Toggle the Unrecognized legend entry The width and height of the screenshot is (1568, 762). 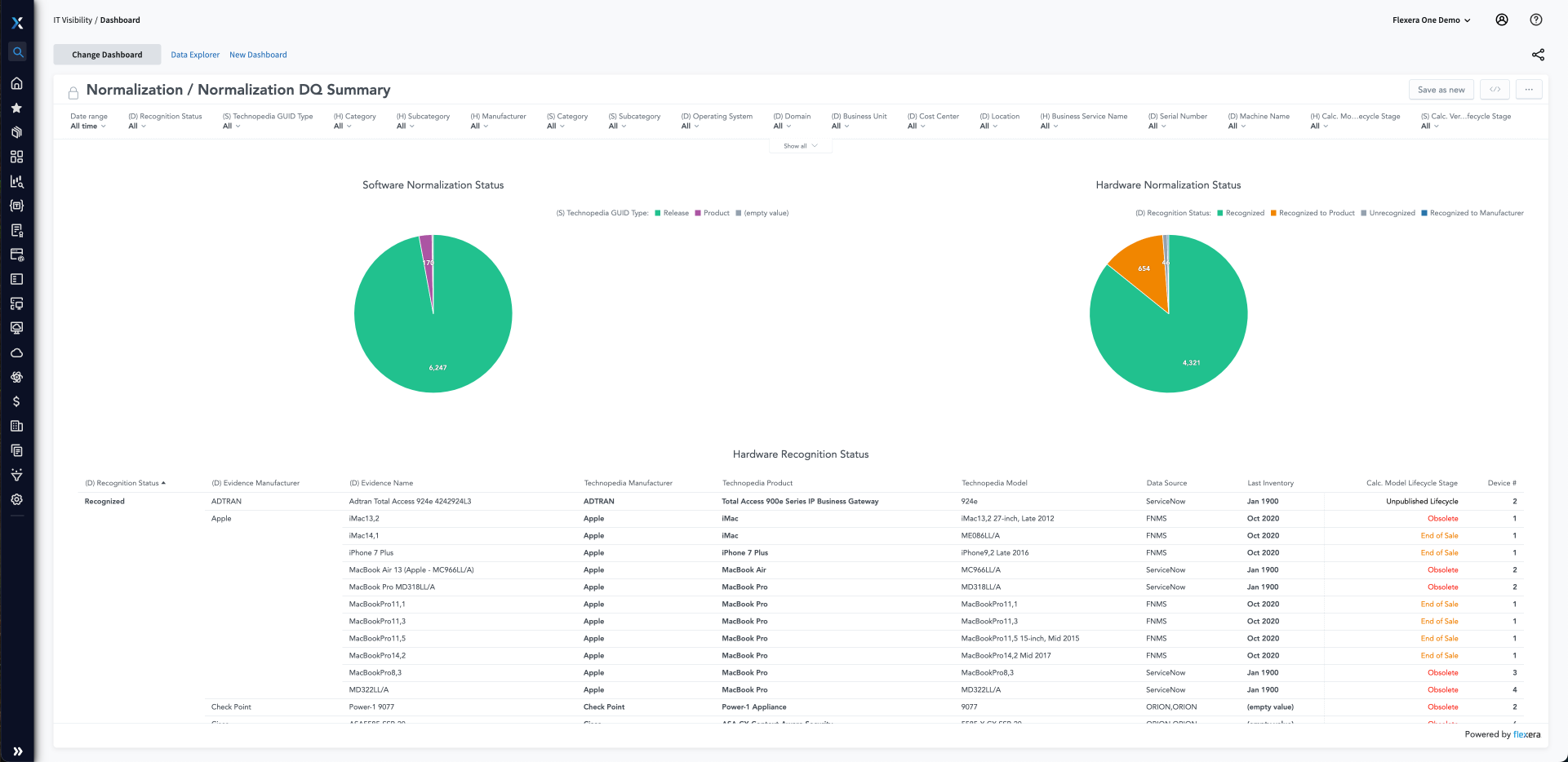tap(1388, 213)
